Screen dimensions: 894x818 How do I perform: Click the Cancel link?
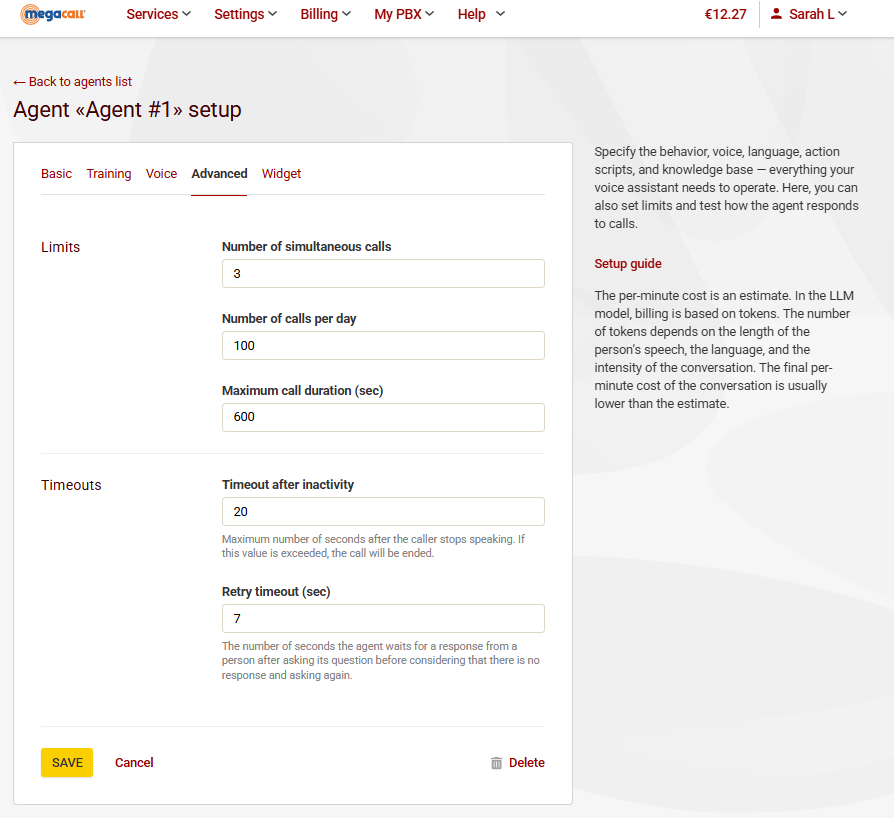click(x=134, y=763)
